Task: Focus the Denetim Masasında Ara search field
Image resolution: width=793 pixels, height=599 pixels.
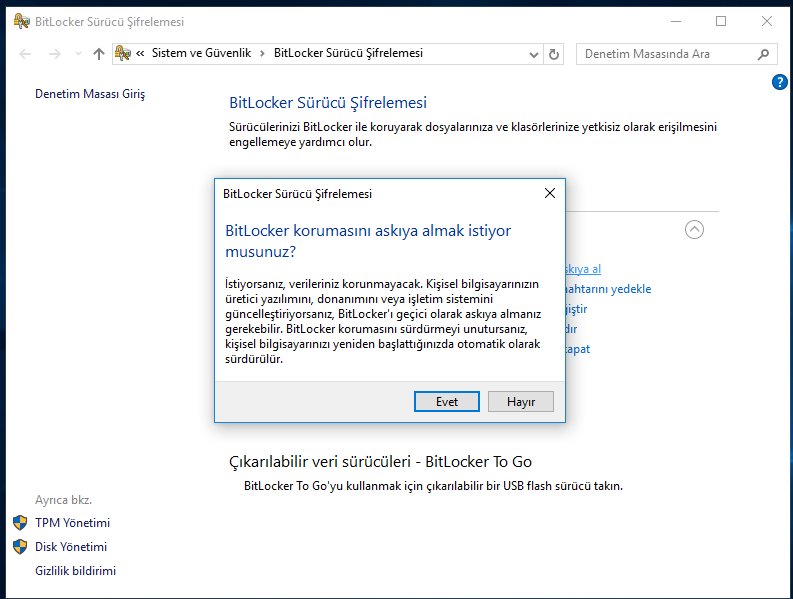Action: (665, 54)
